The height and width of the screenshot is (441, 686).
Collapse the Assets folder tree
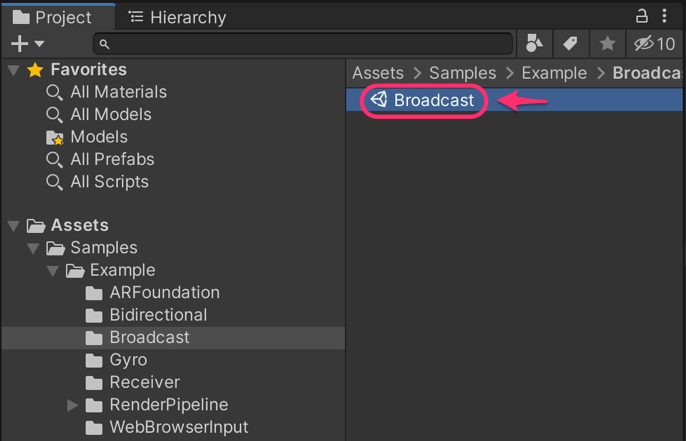(x=14, y=226)
